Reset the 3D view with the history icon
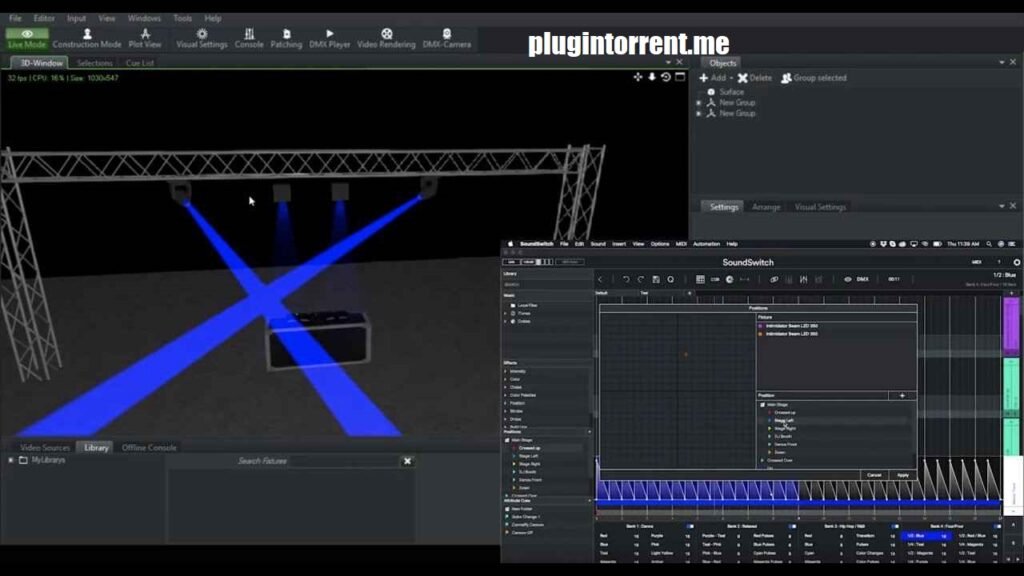 [665, 77]
